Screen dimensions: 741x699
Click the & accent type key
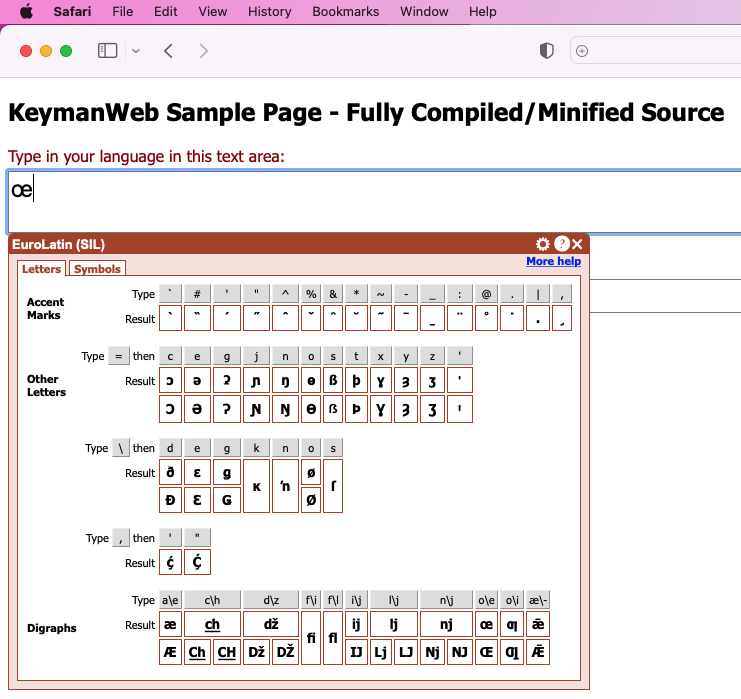[x=333, y=293]
